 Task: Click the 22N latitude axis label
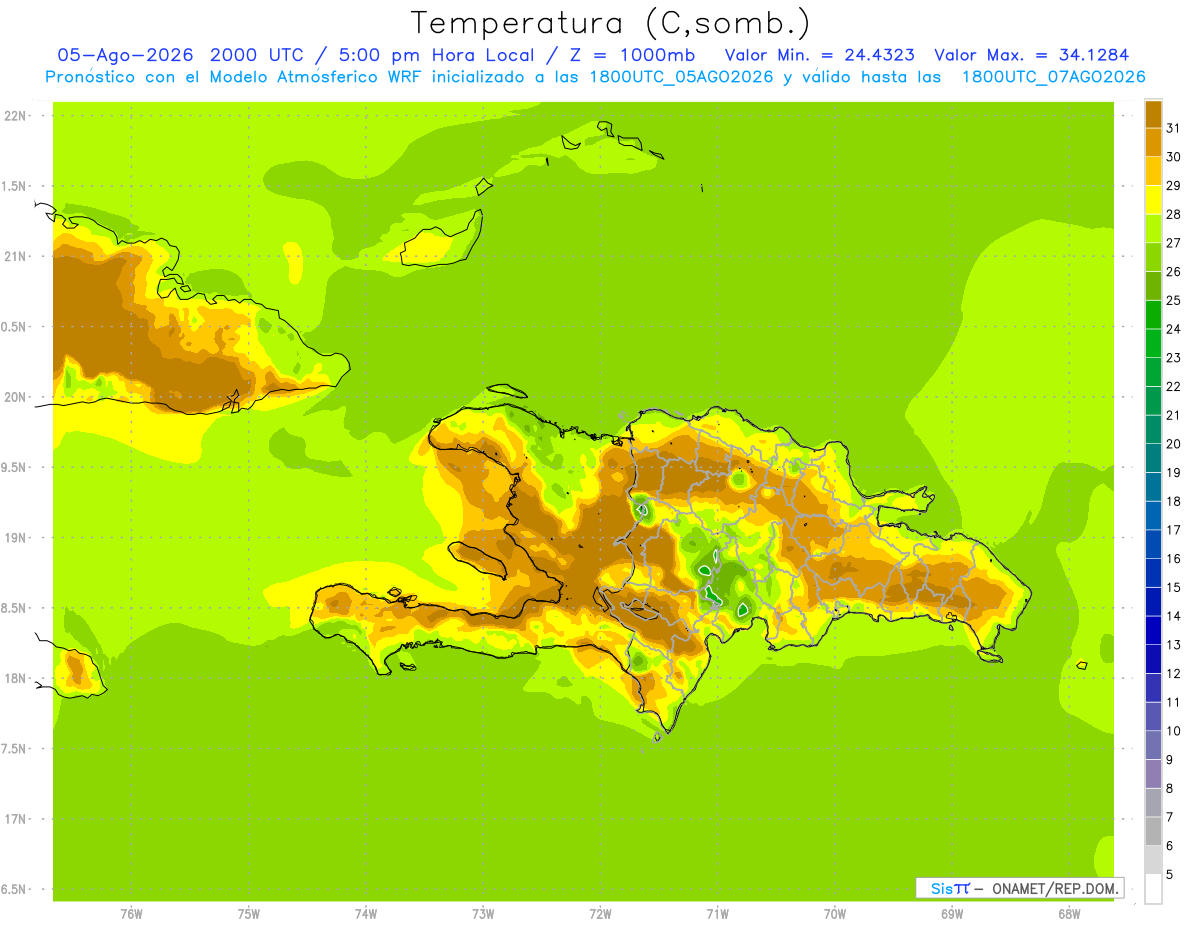click(16, 115)
